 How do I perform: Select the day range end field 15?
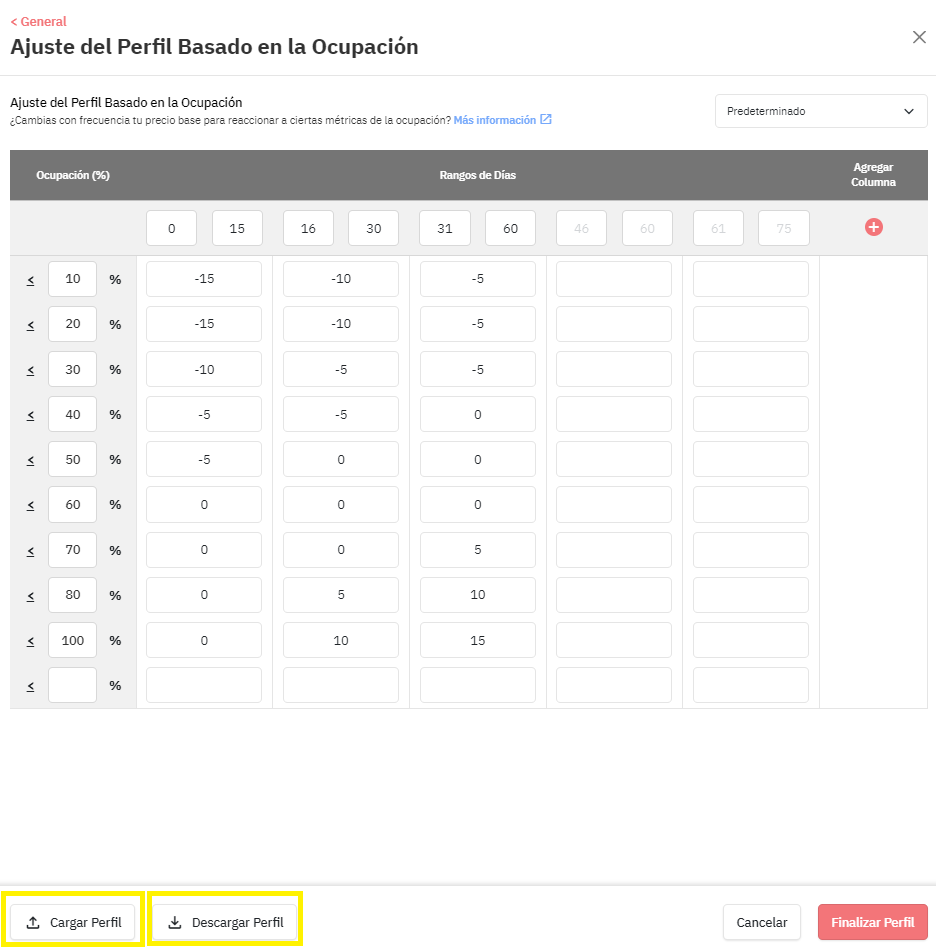coord(237,229)
